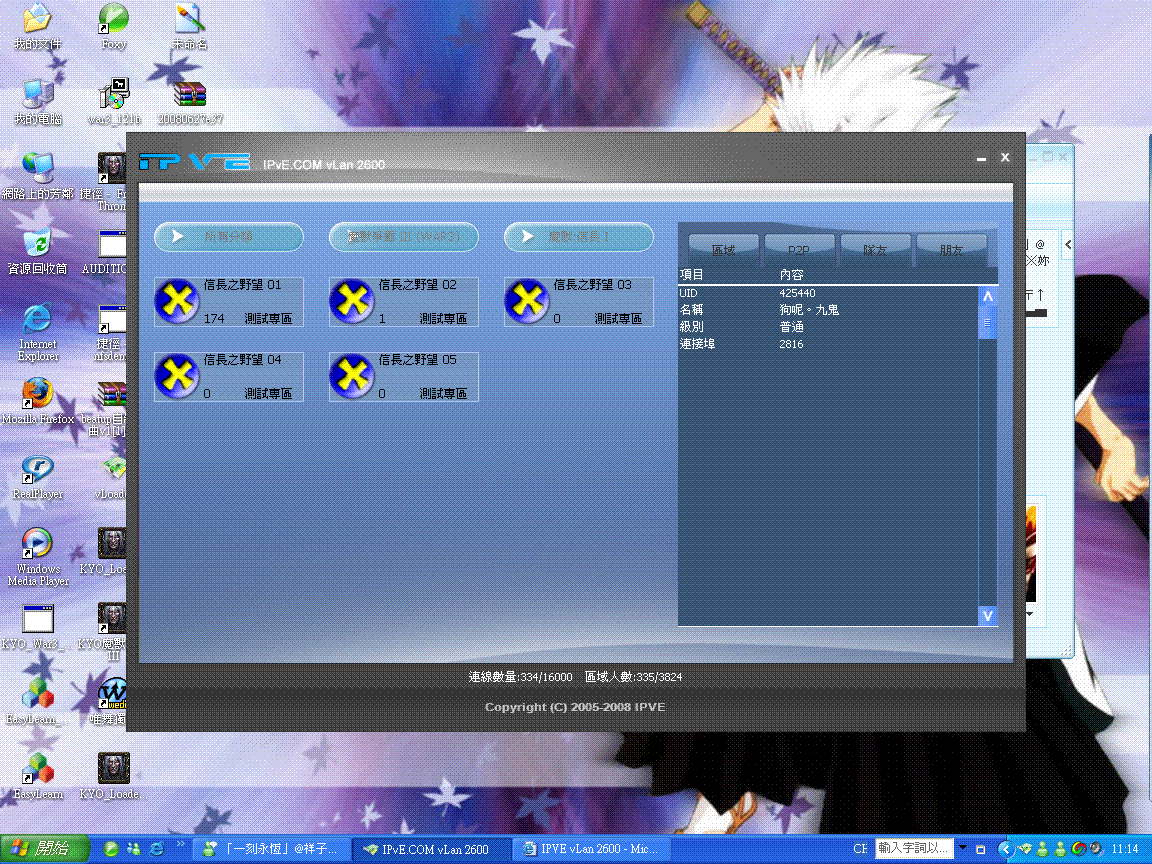Open the Mozilla Firefox desktop icon
The height and width of the screenshot is (864, 1152).
(x=37, y=394)
